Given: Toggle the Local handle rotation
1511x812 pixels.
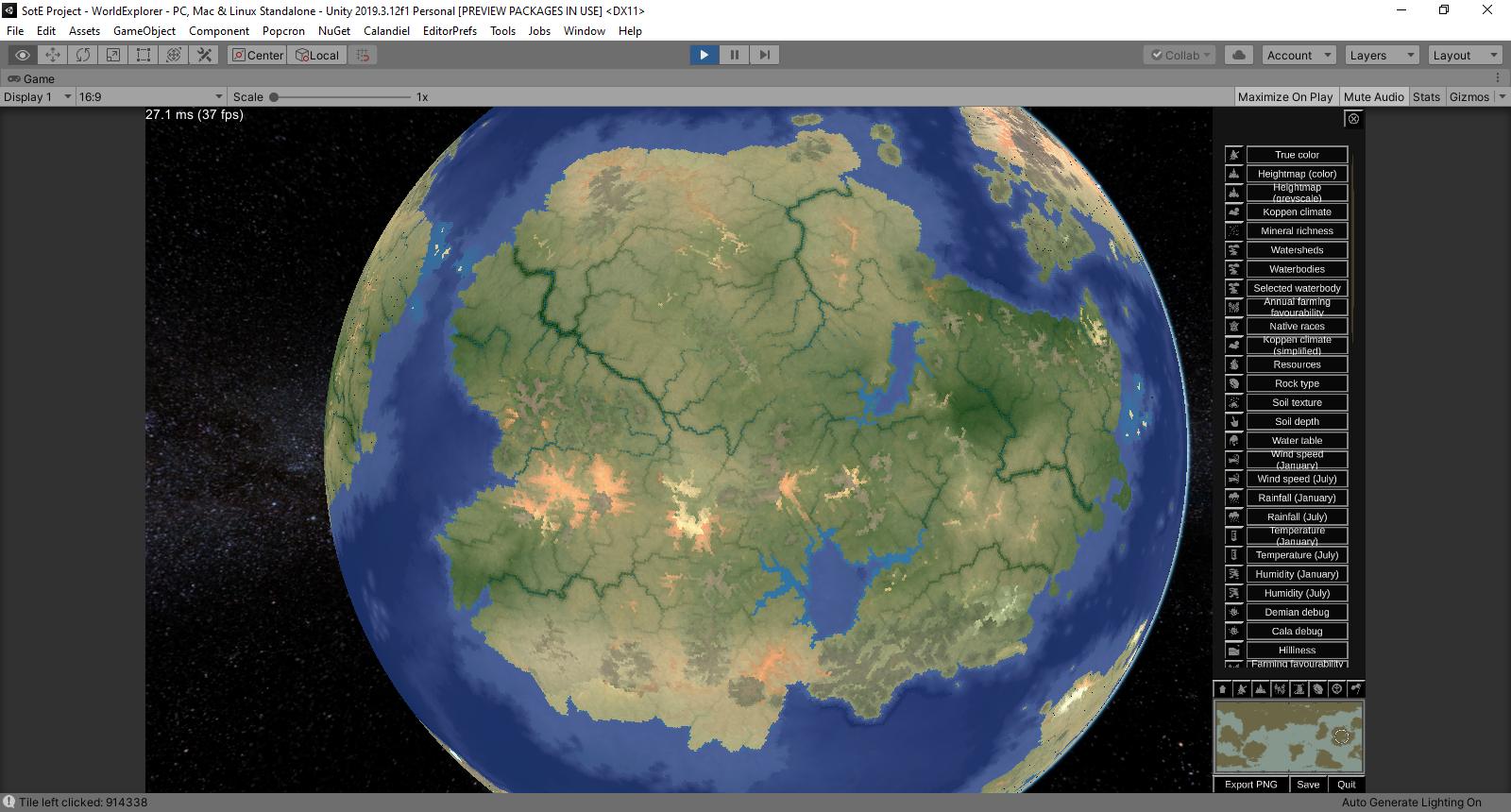Looking at the screenshot, I should click(317, 55).
